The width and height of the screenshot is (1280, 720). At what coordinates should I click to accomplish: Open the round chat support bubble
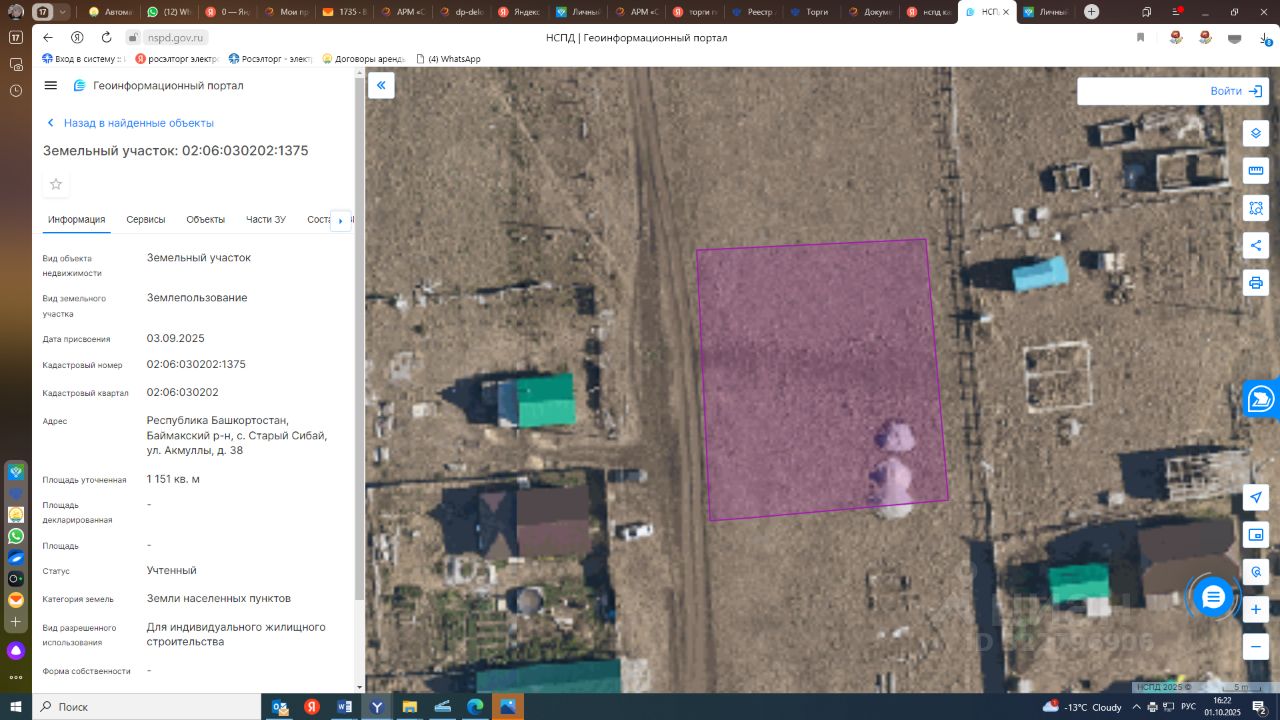click(x=1213, y=598)
